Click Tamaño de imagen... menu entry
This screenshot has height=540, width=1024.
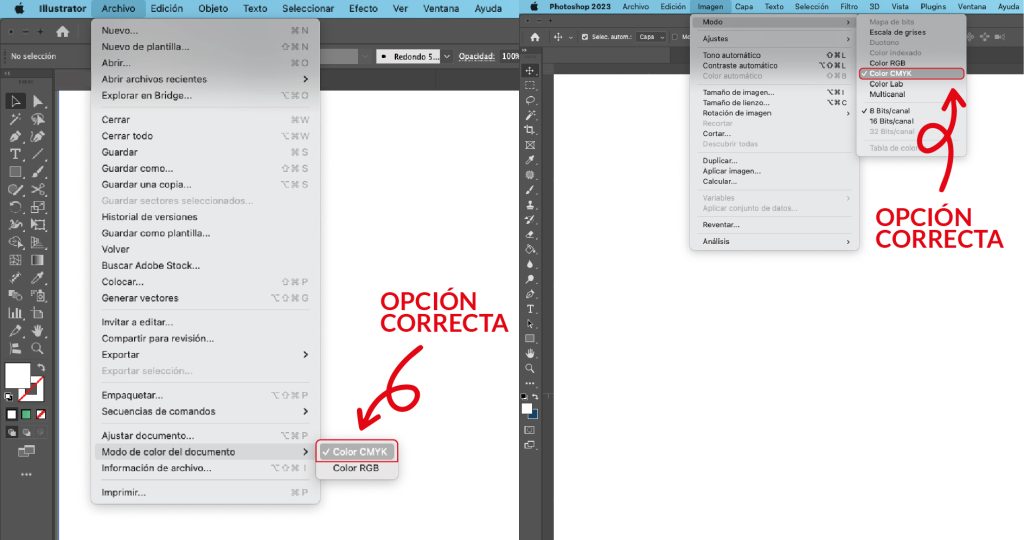[738, 92]
